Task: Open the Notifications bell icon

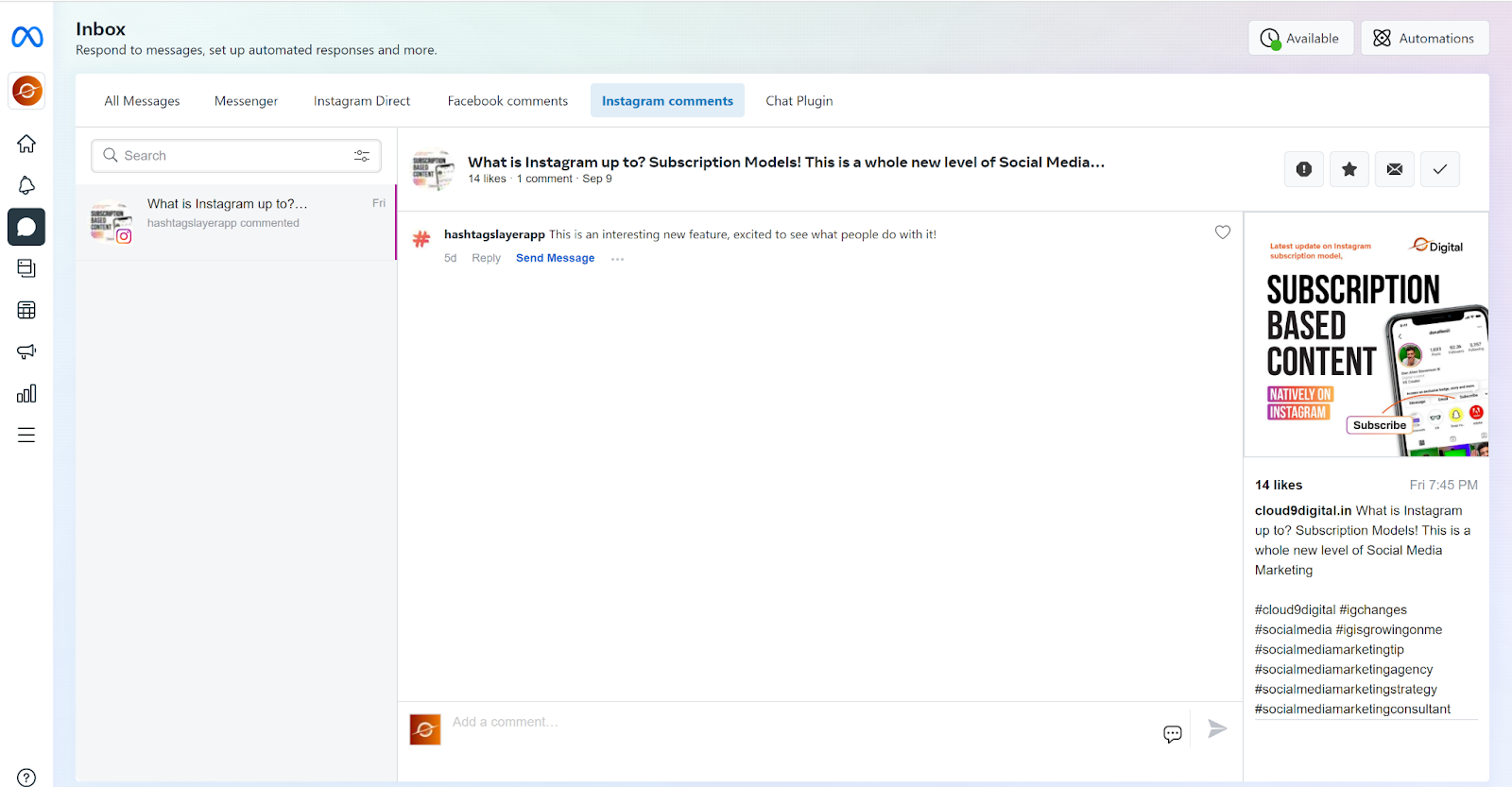Action: click(x=26, y=185)
